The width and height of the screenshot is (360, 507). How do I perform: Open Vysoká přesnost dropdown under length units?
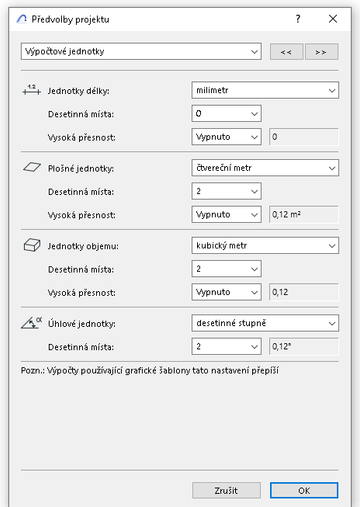(226, 137)
